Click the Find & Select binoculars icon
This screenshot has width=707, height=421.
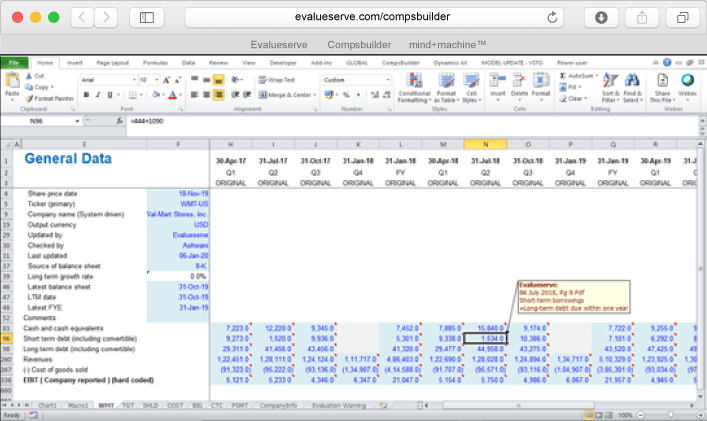(632, 80)
